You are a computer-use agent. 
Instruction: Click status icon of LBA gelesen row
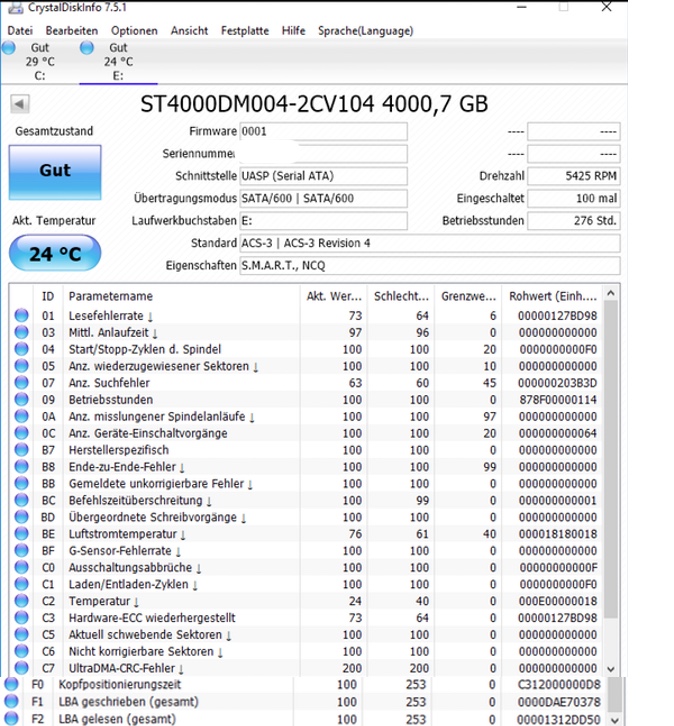11,719
